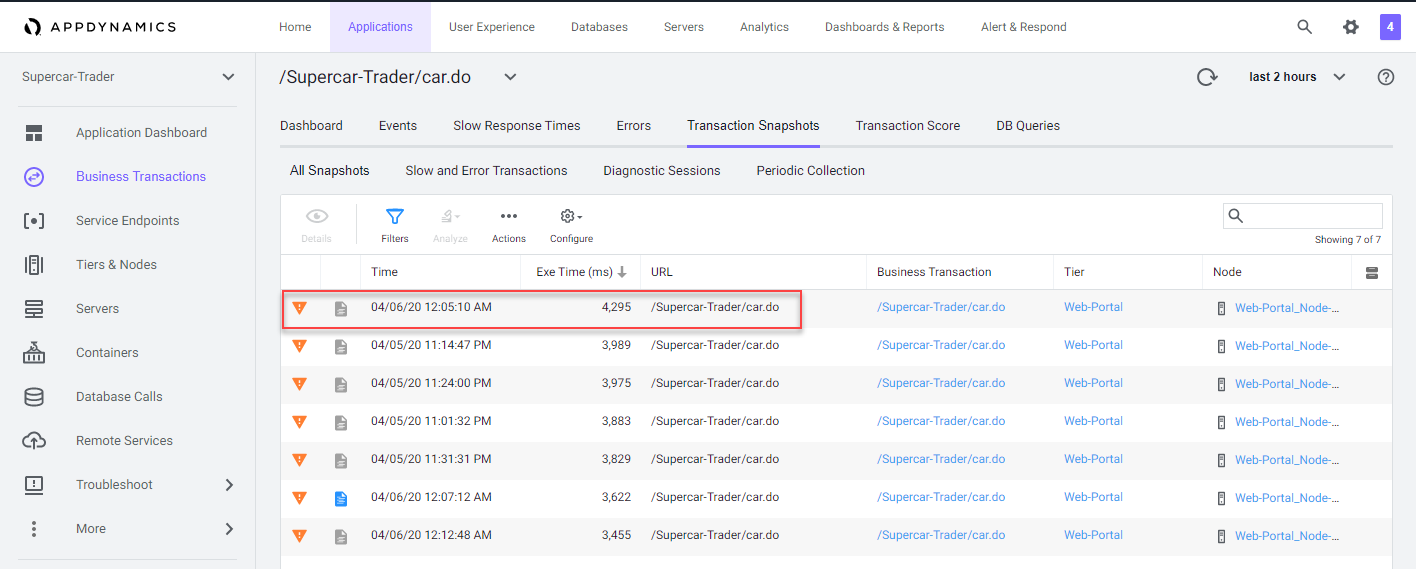Viewport: 1416px width, 569px height.
Task: Select the All Snapshots subtab
Action: pos(330,171)
